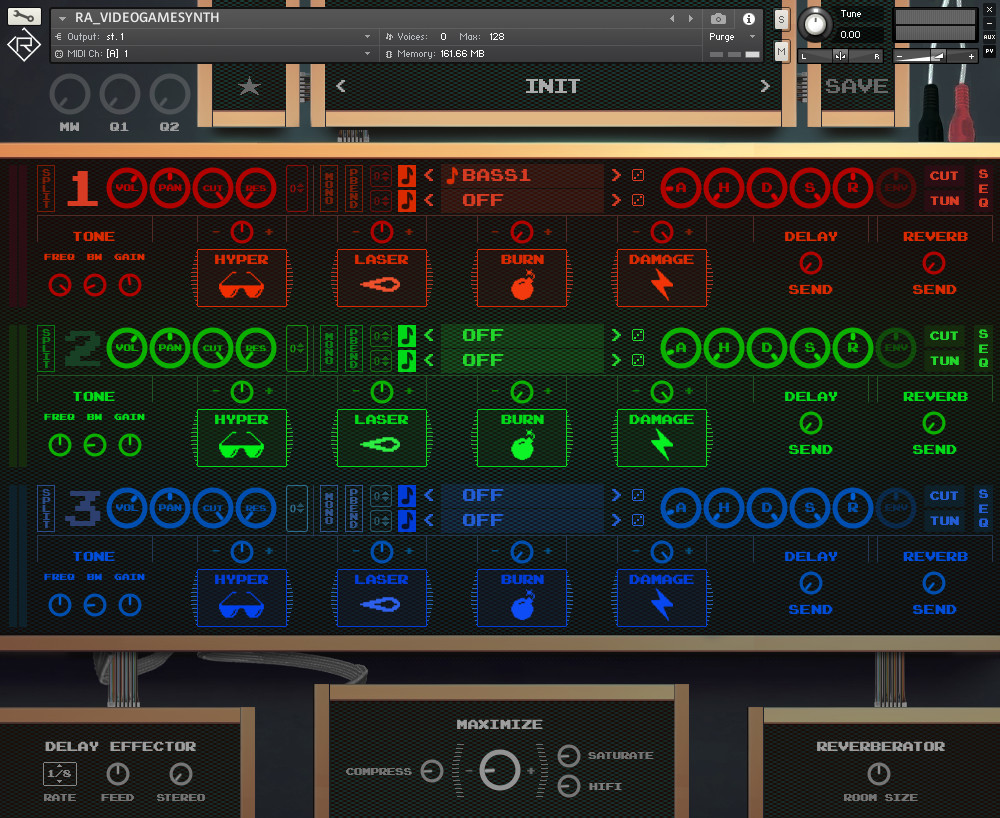The height and width of the screenshot is (818, 1000).
Task: Select green layer CUT tab
Action: click(x=944, y=335)
